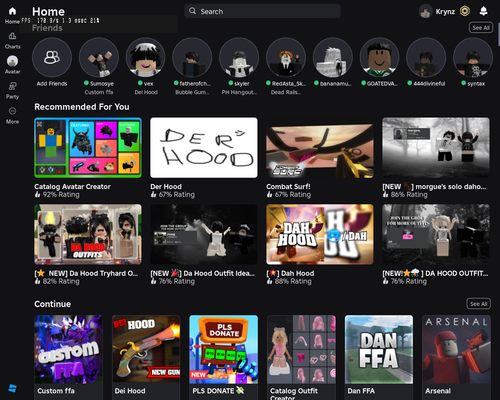500x400 pixels.
Task: Continue playing Custom ffa
Action: [x=68, y=349]
